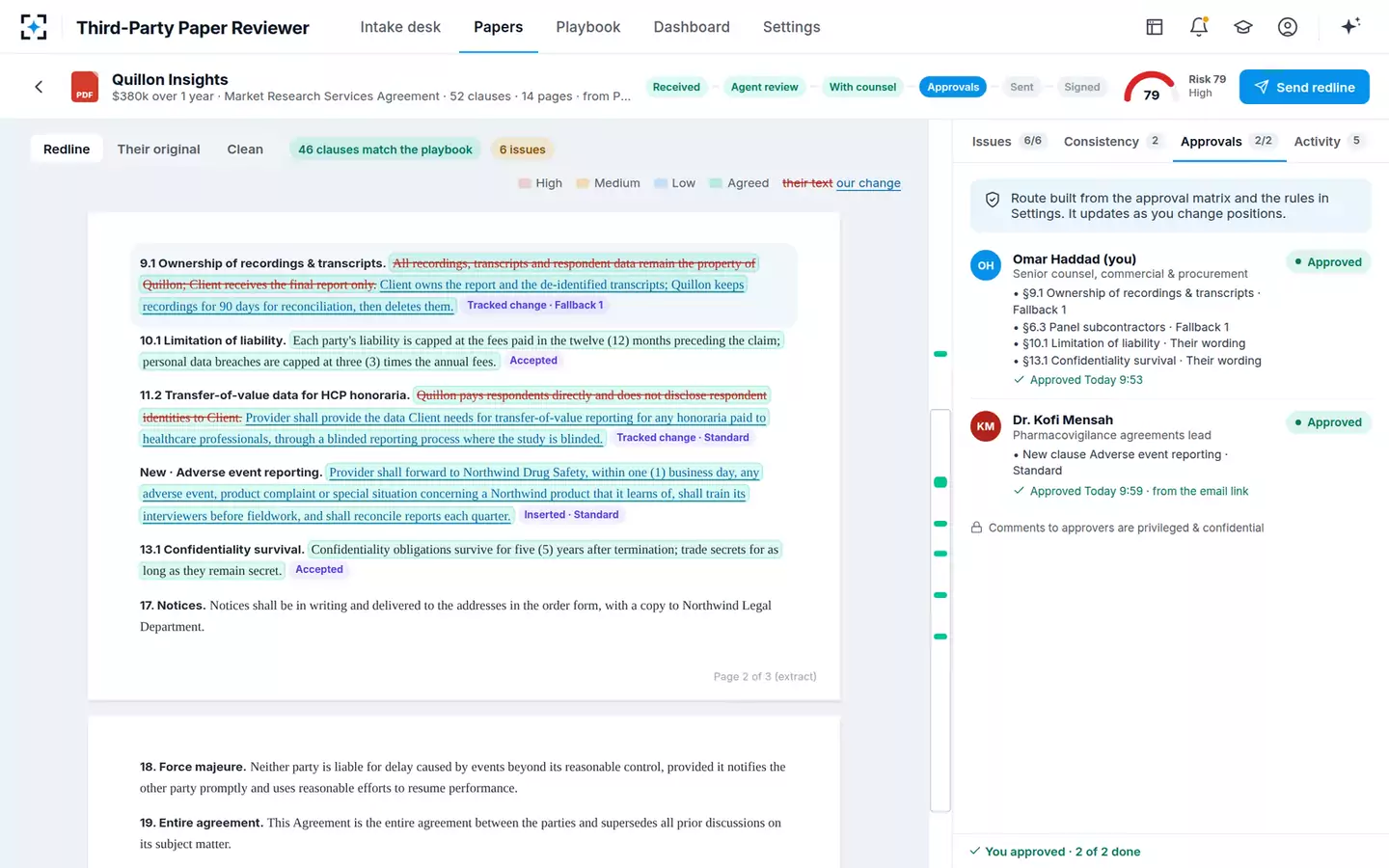Click the document scrollbar thumb

[940, 610]
